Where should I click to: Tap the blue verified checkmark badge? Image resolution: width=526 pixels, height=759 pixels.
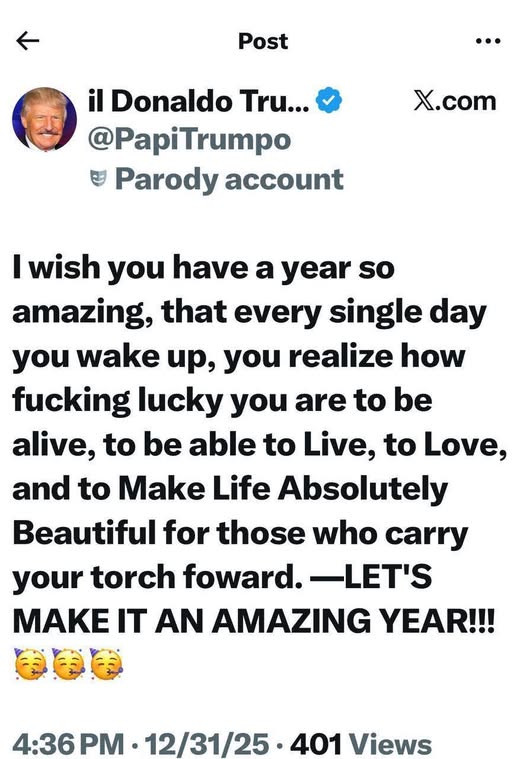[x=329, y=100]
